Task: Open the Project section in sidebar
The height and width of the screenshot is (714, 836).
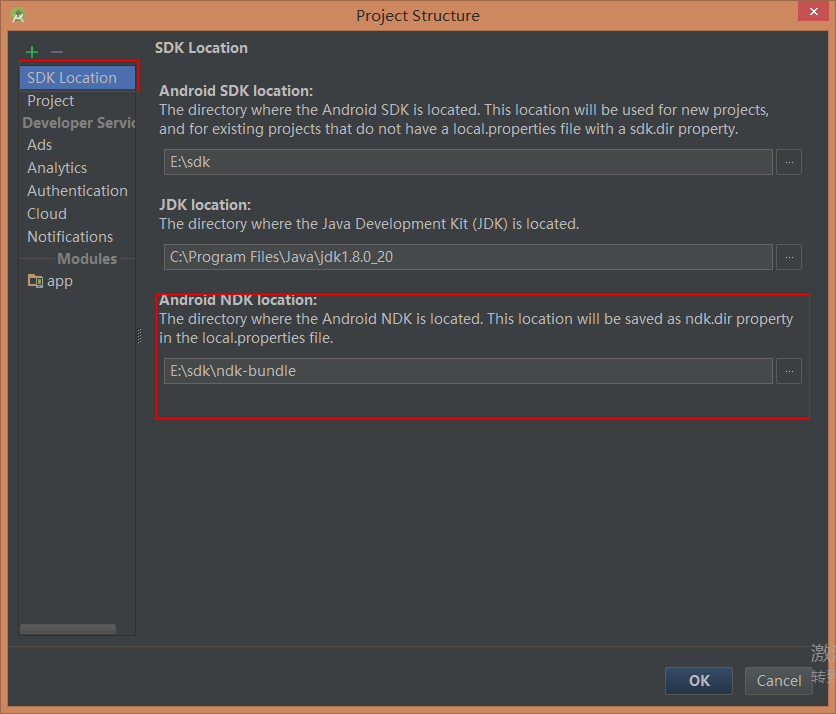Action: click(x=51, y=101)
